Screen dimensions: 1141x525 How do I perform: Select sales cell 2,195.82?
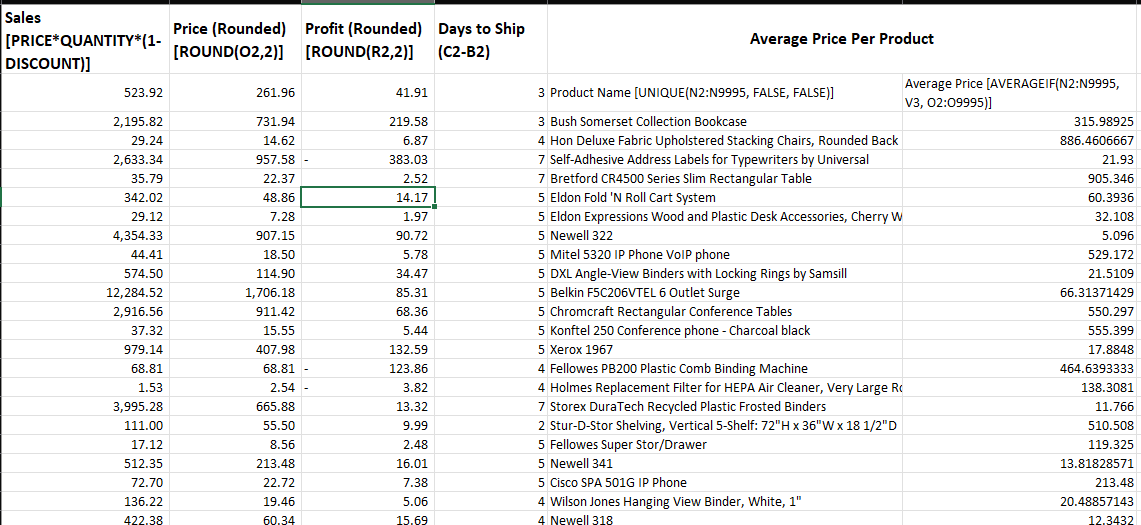coord(84,122)
